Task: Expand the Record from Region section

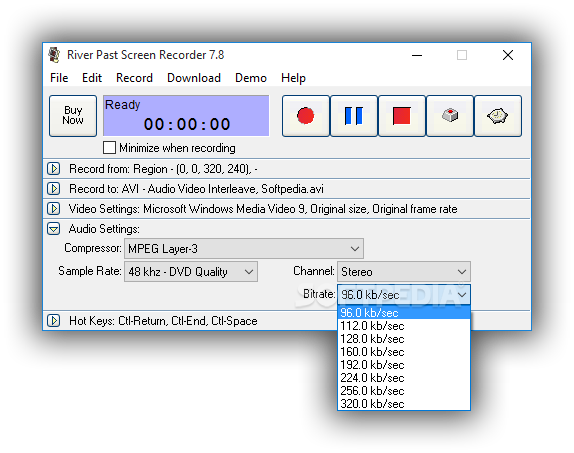Action: point(54,169)
